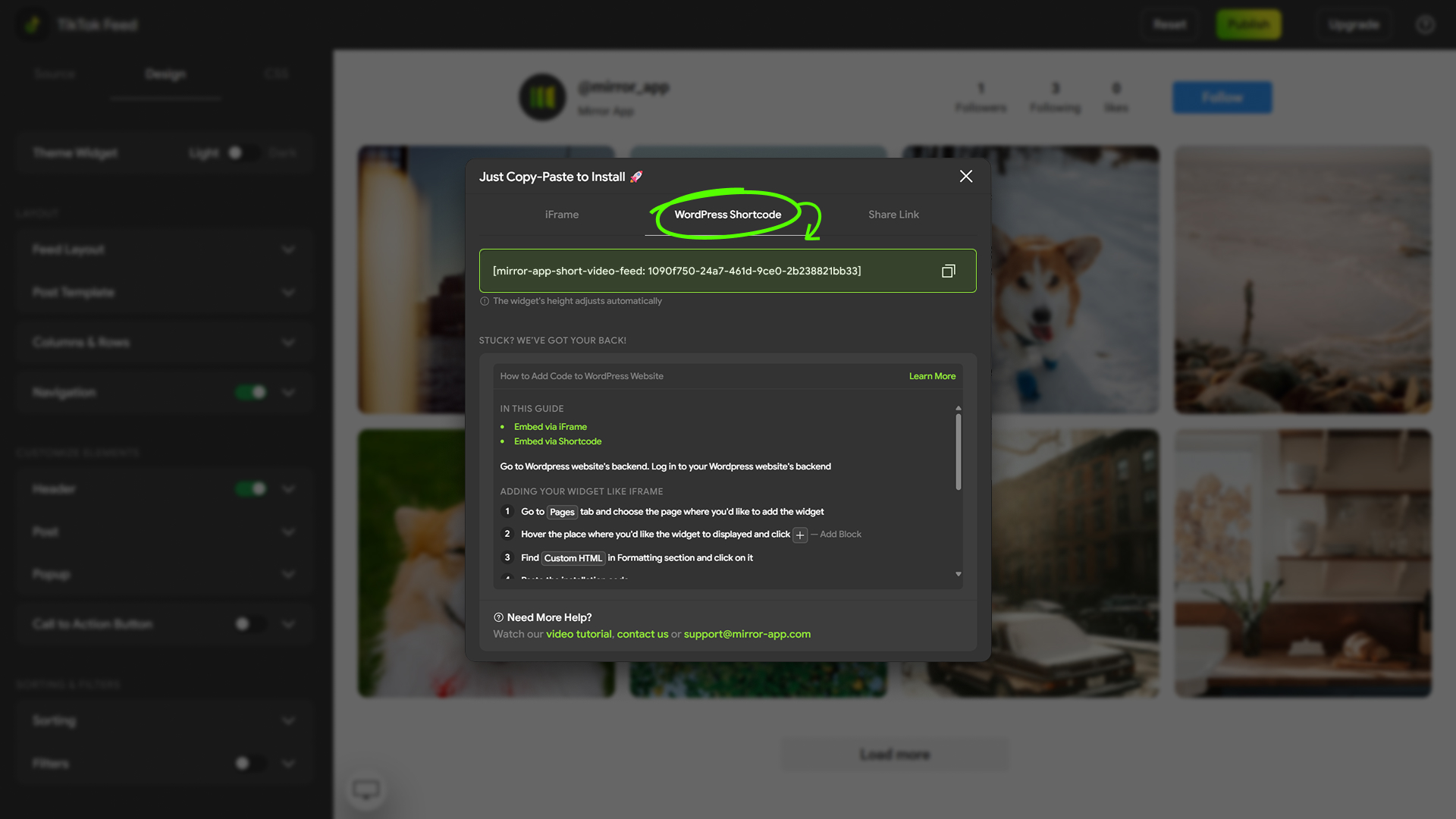Viewport: 1456px width, 819px height.
Task: Dismiss the Just Copy-Paste install dialog
Action: (965, 176)
